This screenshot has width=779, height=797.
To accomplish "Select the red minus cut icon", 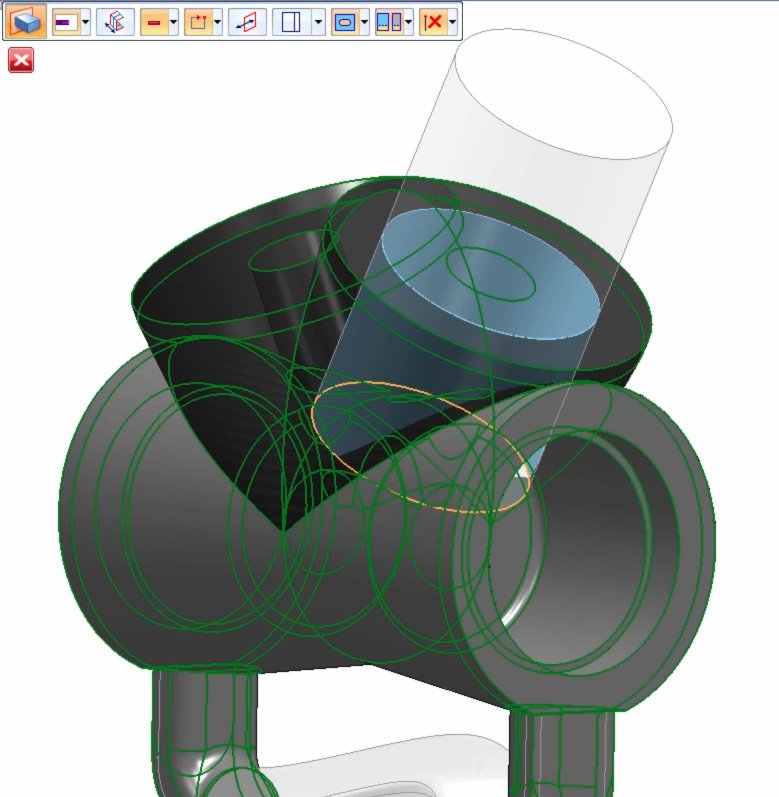I will tap(154, 22).
